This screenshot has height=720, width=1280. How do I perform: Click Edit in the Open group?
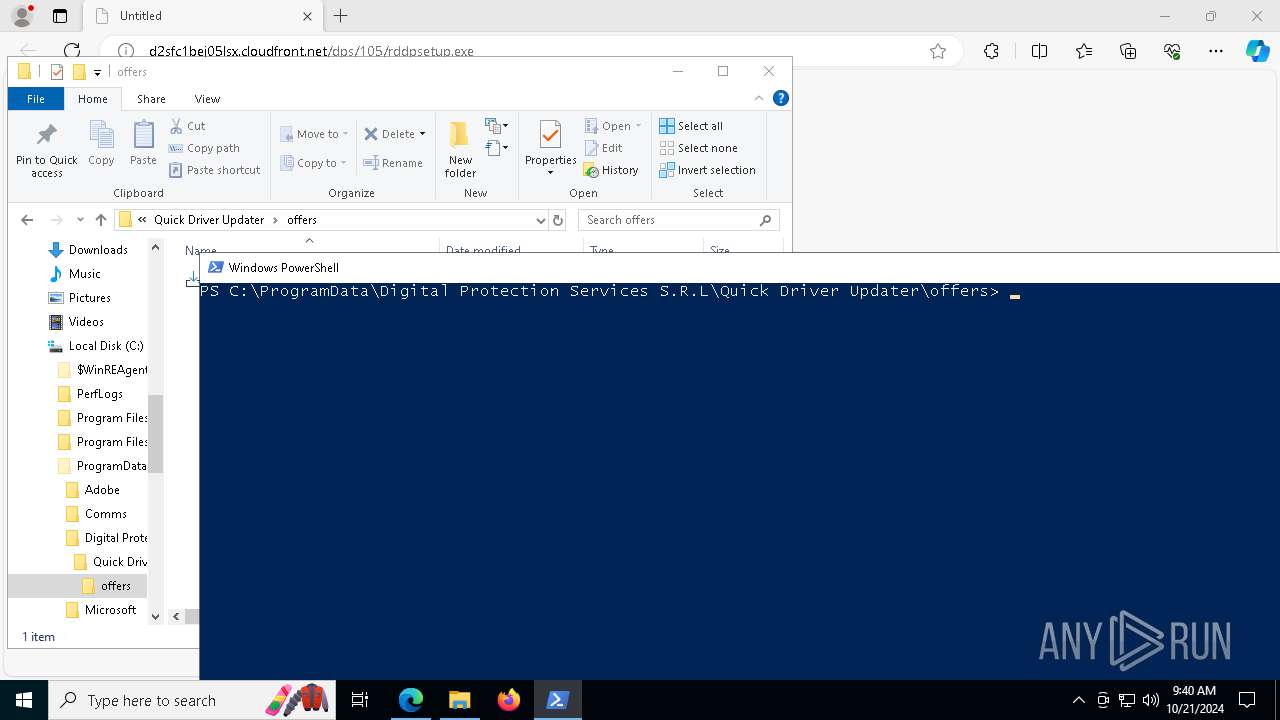(604, 148)
